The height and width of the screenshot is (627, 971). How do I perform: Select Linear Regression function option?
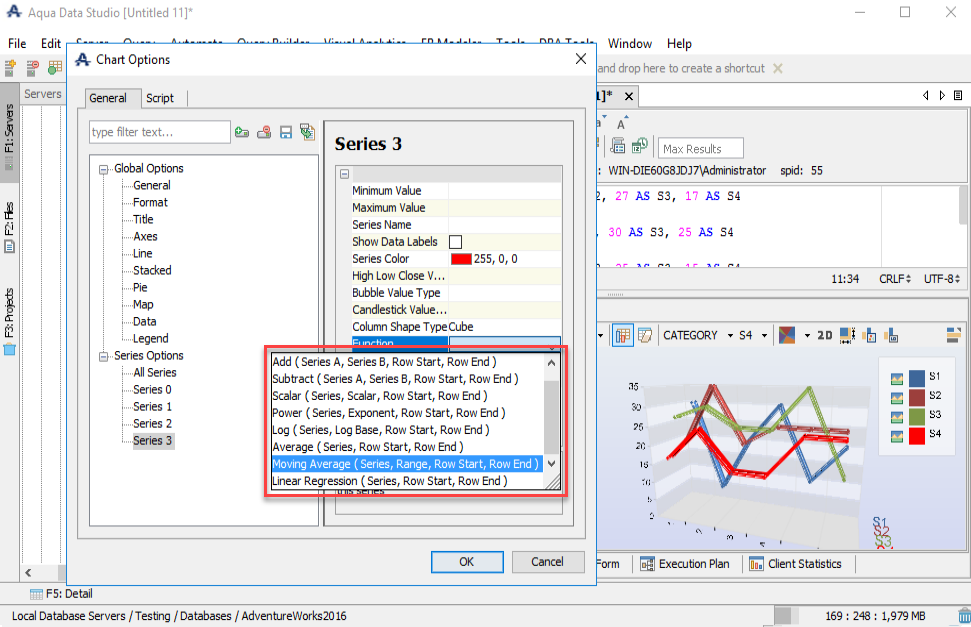click(x=390, y=481)
